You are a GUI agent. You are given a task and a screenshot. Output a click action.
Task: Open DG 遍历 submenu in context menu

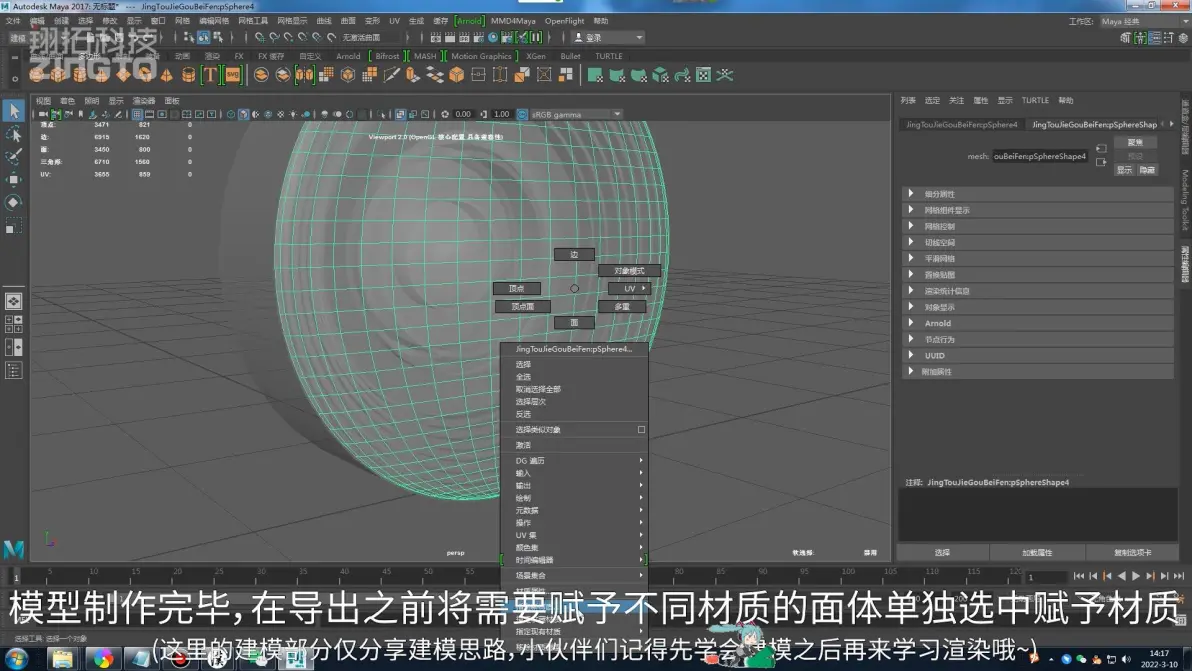pyautogui.click(x=574, y=461)
